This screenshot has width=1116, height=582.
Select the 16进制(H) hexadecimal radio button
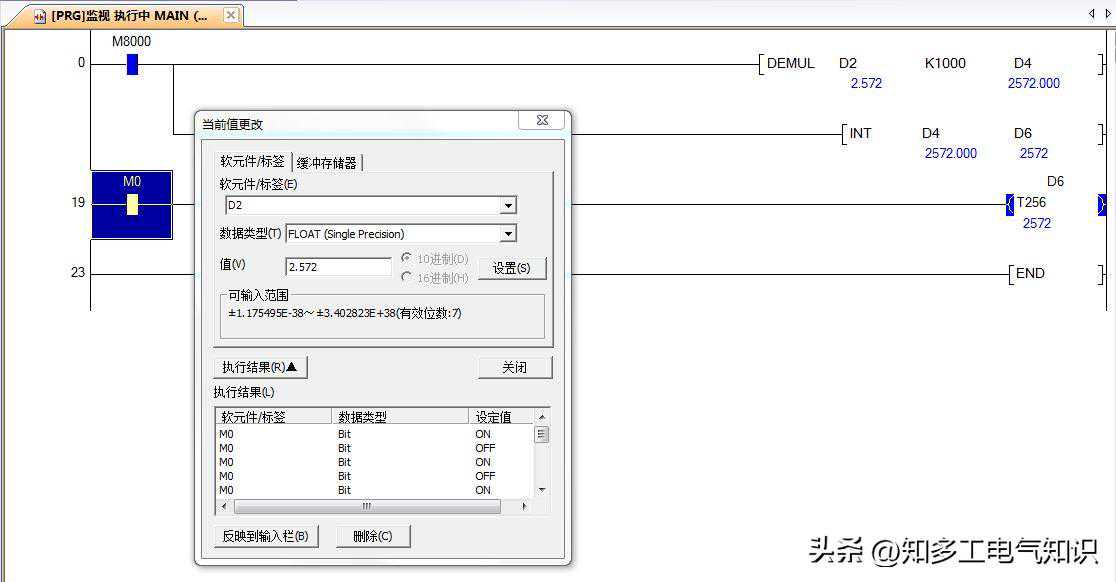tap(407, 277)
